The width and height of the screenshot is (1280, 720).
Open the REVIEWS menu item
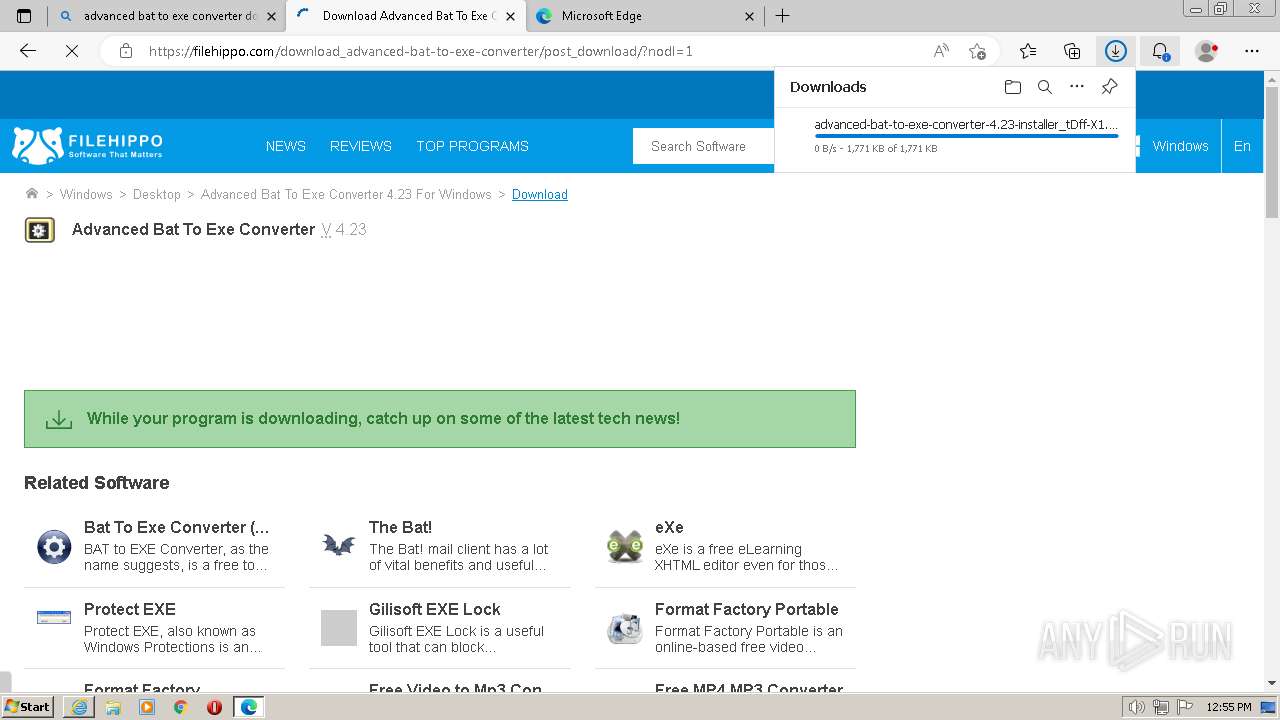click(x=361, y=146)
